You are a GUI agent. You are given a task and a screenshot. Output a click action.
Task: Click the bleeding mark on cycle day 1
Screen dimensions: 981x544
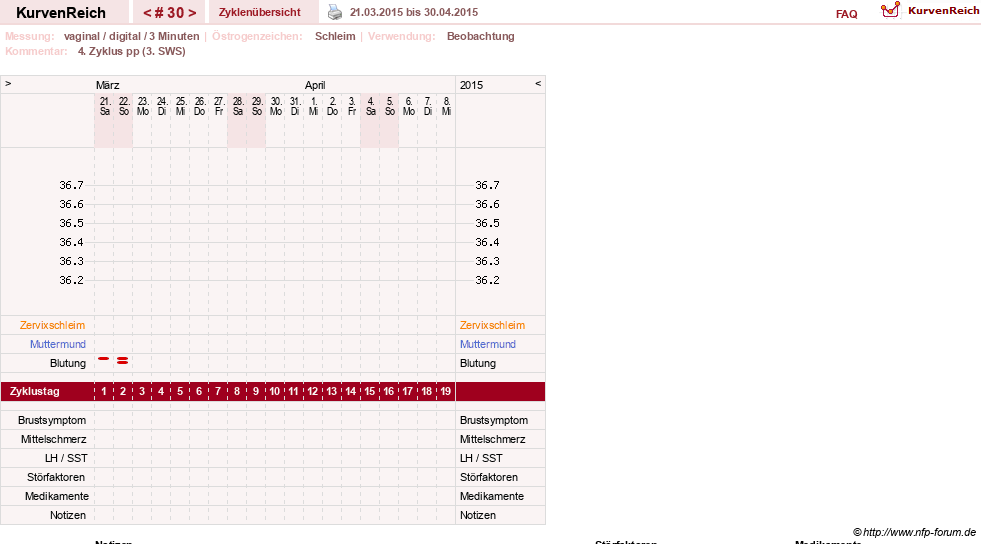104,359
